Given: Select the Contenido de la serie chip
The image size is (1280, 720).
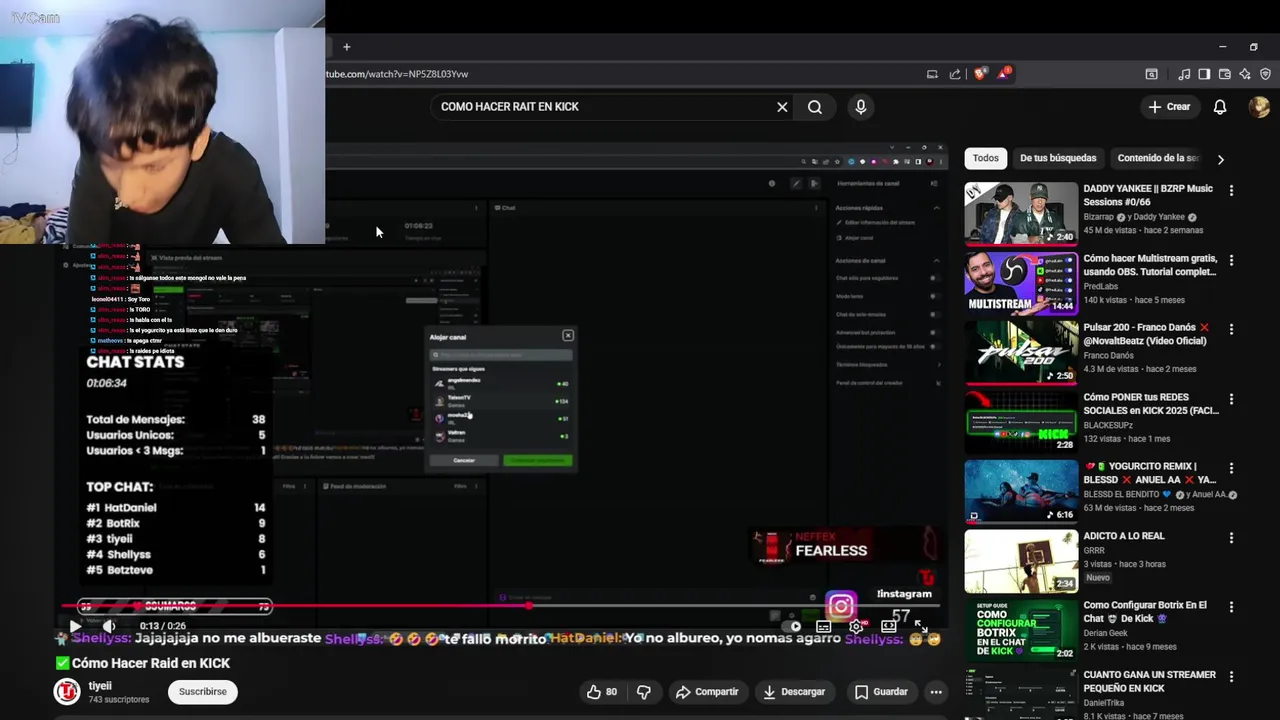Looking at the screenshot, I should point(1158,158).
